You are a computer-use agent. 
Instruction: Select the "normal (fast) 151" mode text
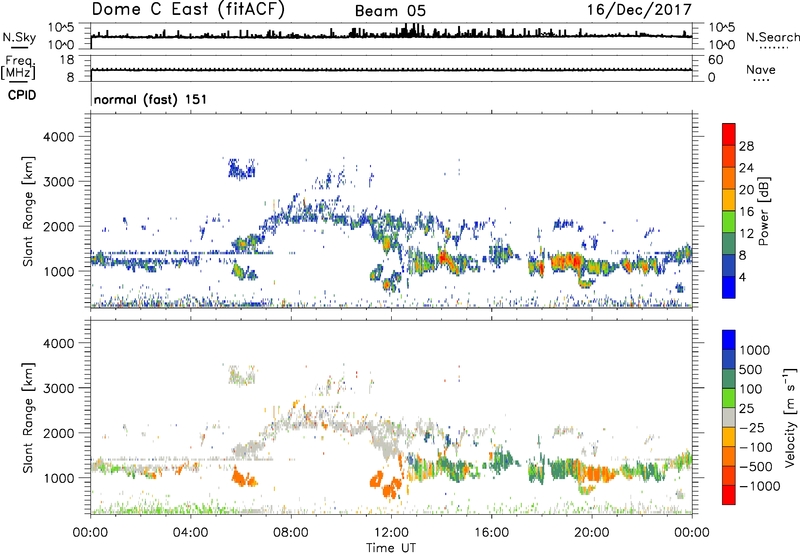(151, 99)
